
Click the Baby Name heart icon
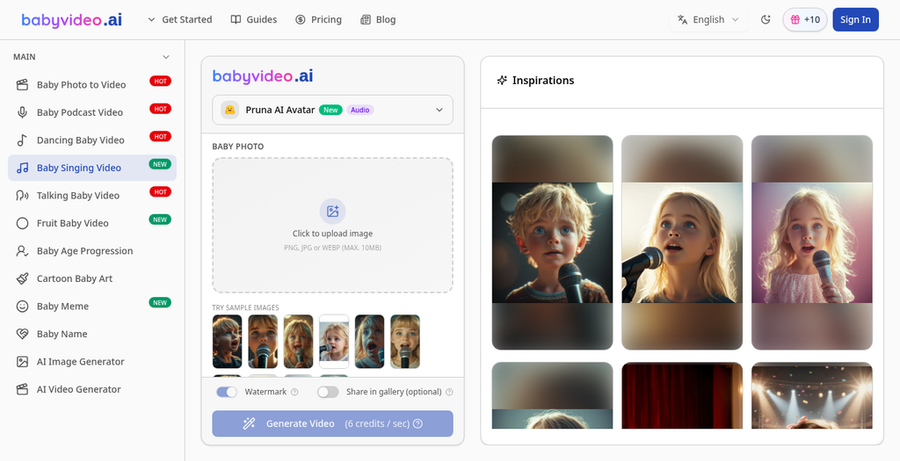coord(22,334)
